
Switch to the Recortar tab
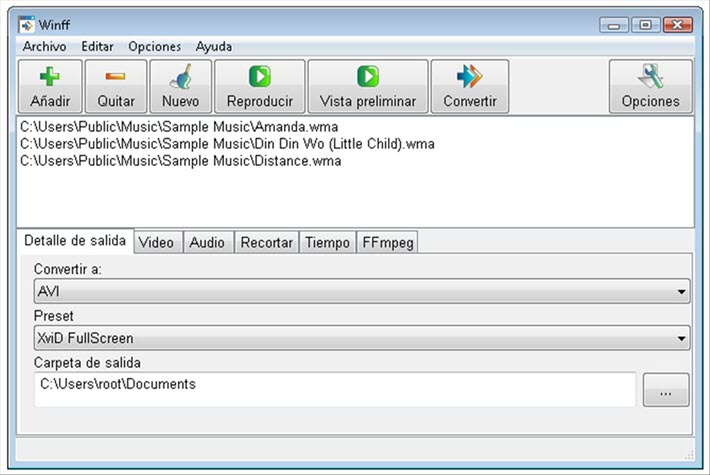point(266,242)
